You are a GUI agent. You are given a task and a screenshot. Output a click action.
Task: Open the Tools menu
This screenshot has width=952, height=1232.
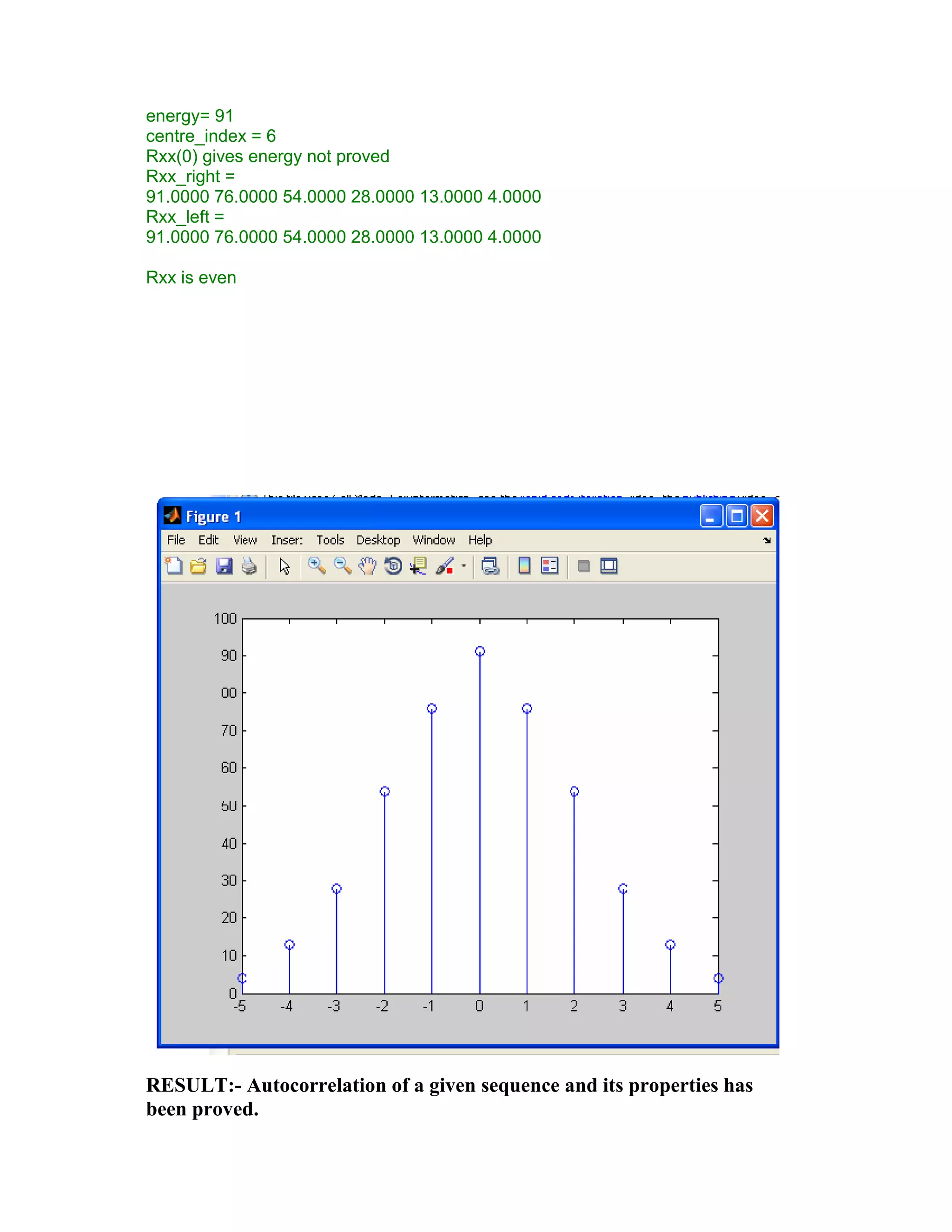(330, 540)
